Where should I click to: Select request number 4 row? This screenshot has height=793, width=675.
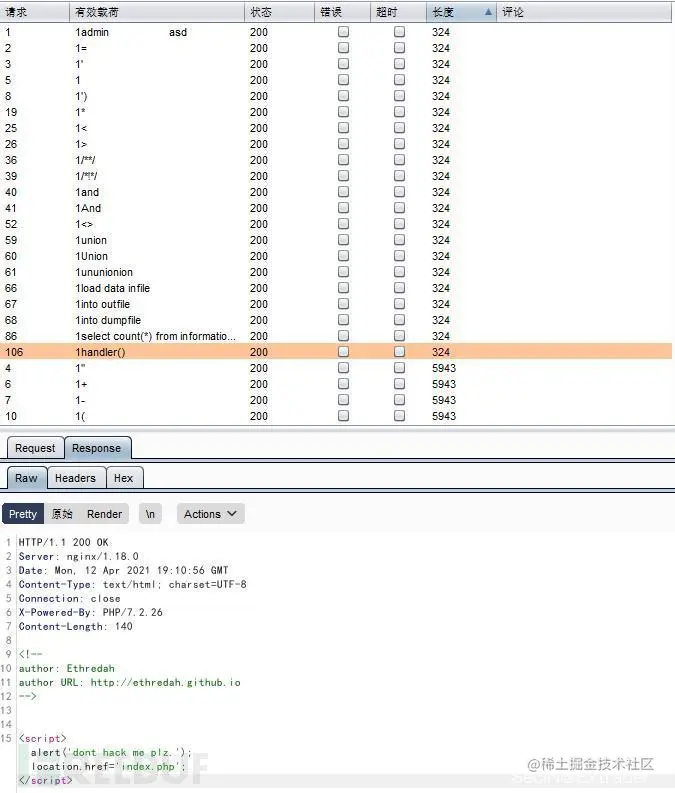[336, 368]
